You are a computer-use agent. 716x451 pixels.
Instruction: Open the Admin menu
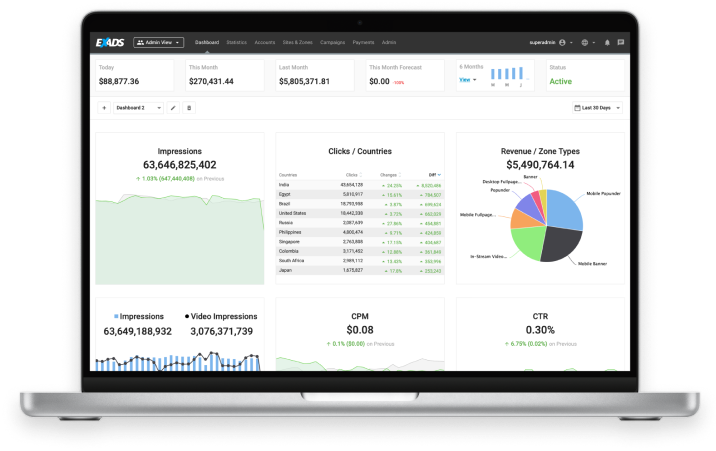tap(389, 42)
